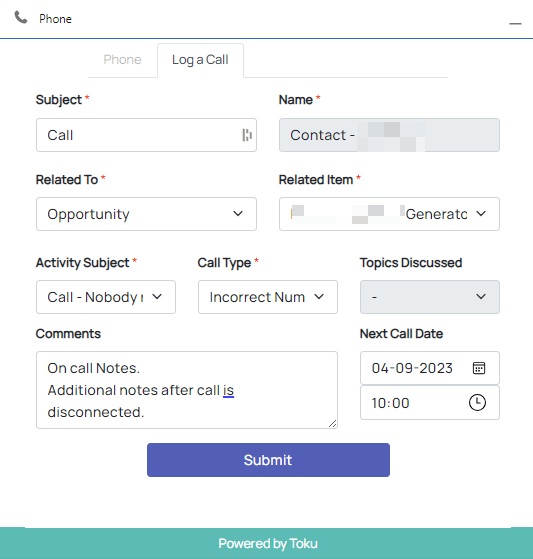The height and width of the screenshot is (559, 533).
Task: Open the Related Item dropdown
Action: 389,214
